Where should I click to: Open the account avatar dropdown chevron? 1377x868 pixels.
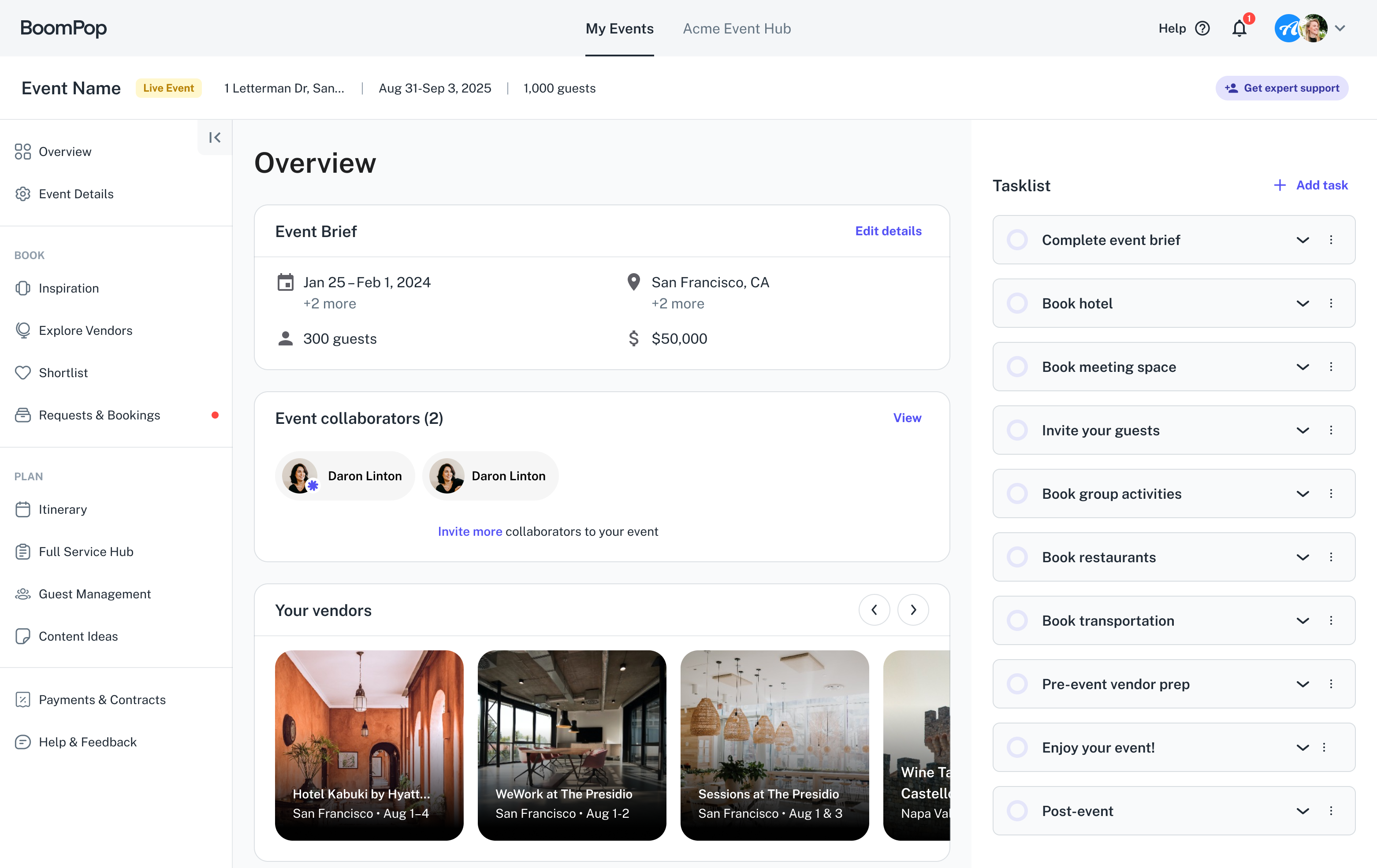(1340, 29)
